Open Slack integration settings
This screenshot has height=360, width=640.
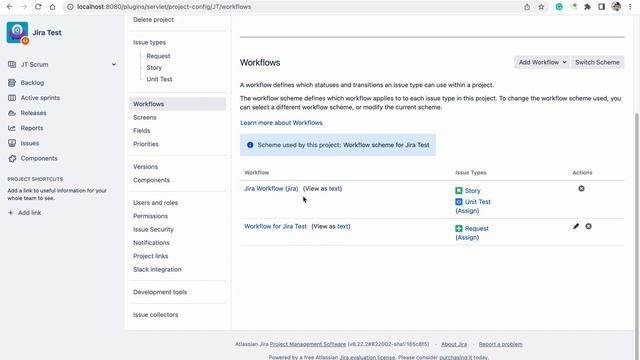(x=157, y=269)
